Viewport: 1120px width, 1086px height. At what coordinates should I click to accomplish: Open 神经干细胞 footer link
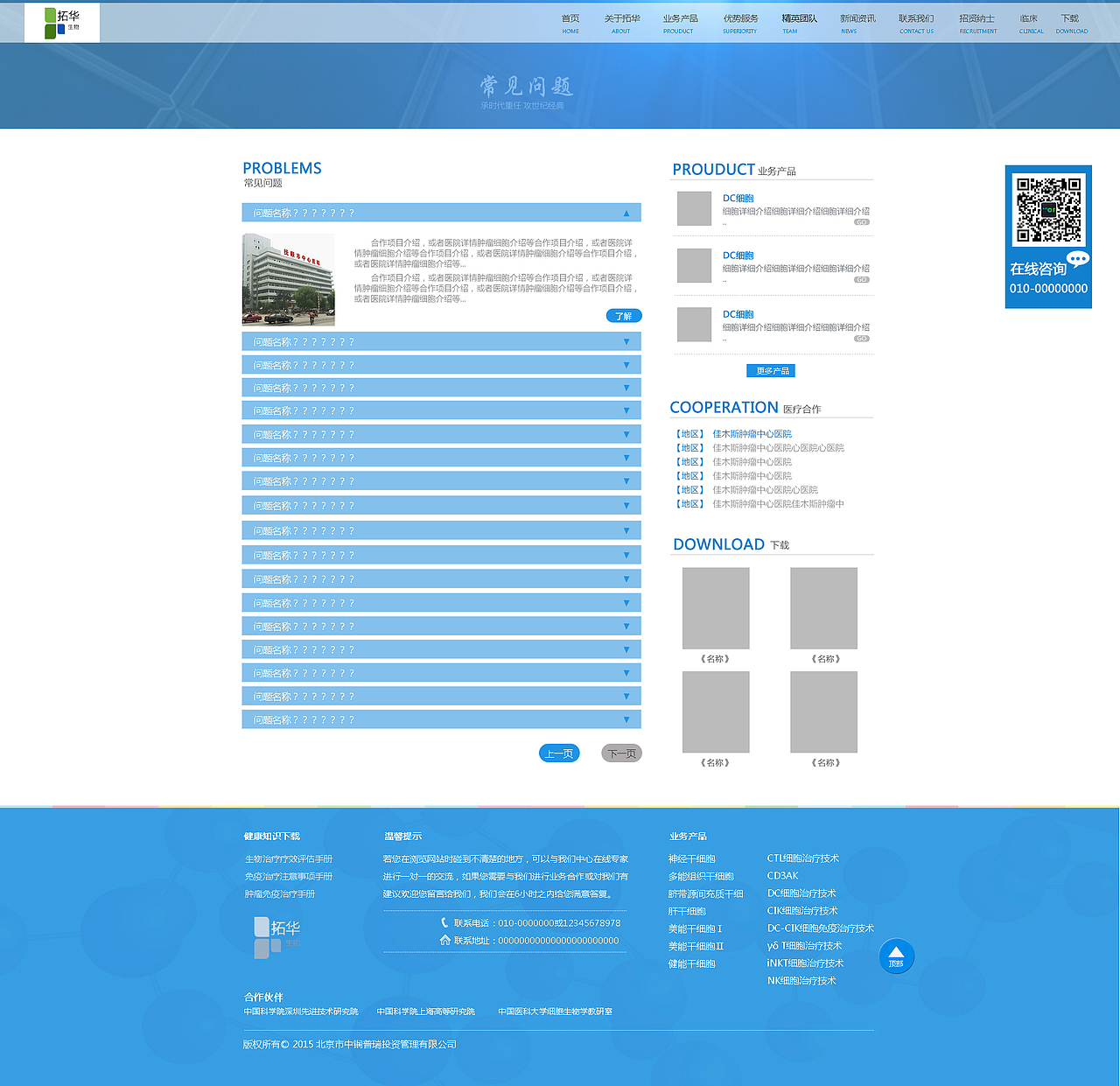[692, 859]
